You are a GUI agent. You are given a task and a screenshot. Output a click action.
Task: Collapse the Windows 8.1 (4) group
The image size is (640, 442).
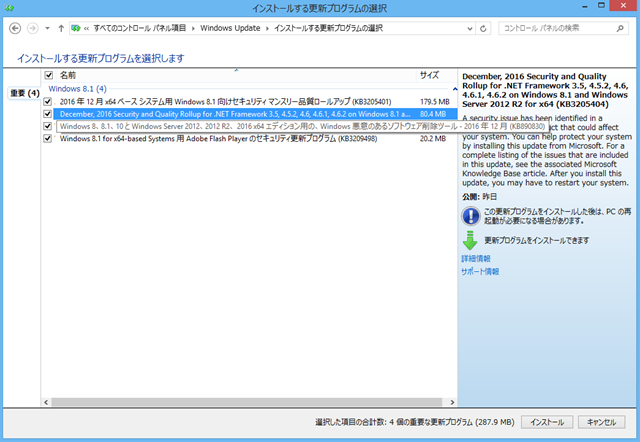click(x=455, y=89)
